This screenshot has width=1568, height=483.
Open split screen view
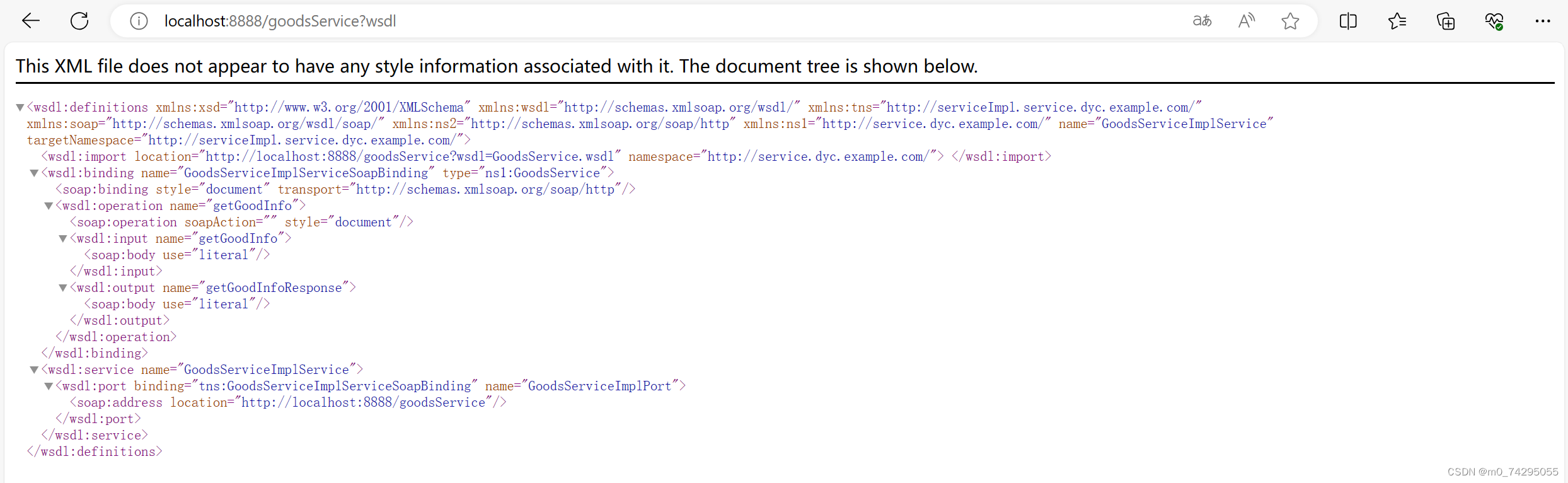[1348, 21]
